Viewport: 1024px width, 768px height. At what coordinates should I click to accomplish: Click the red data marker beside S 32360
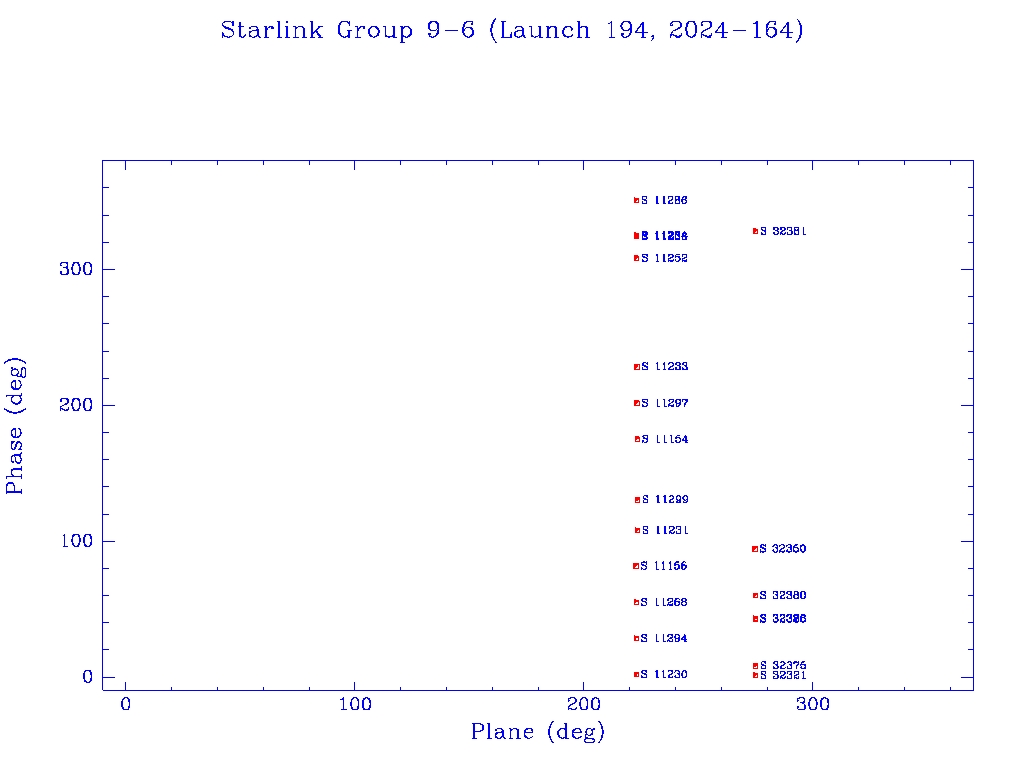(x=755, y=549)
